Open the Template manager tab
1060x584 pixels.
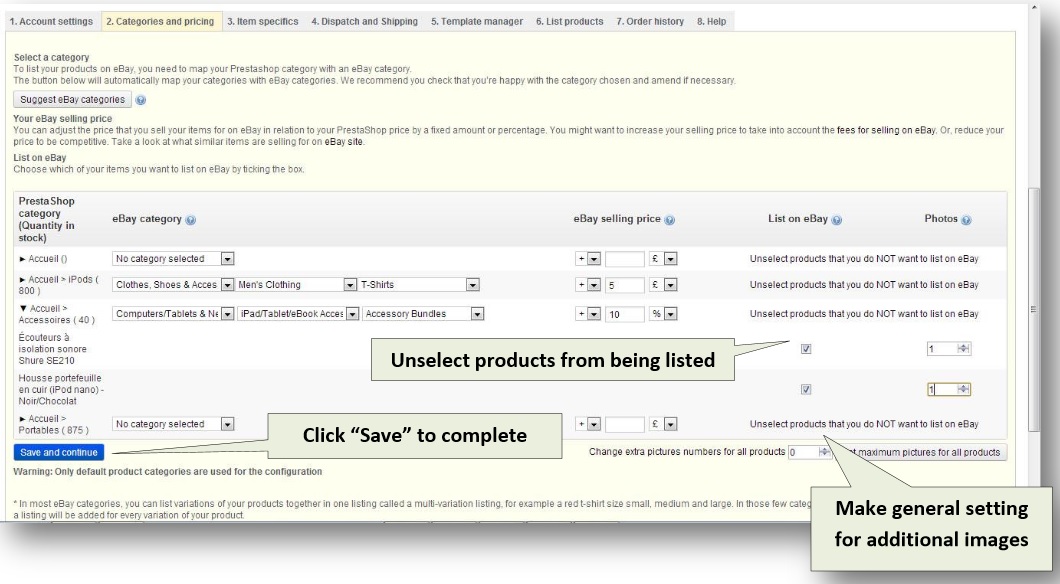[477, 22]
